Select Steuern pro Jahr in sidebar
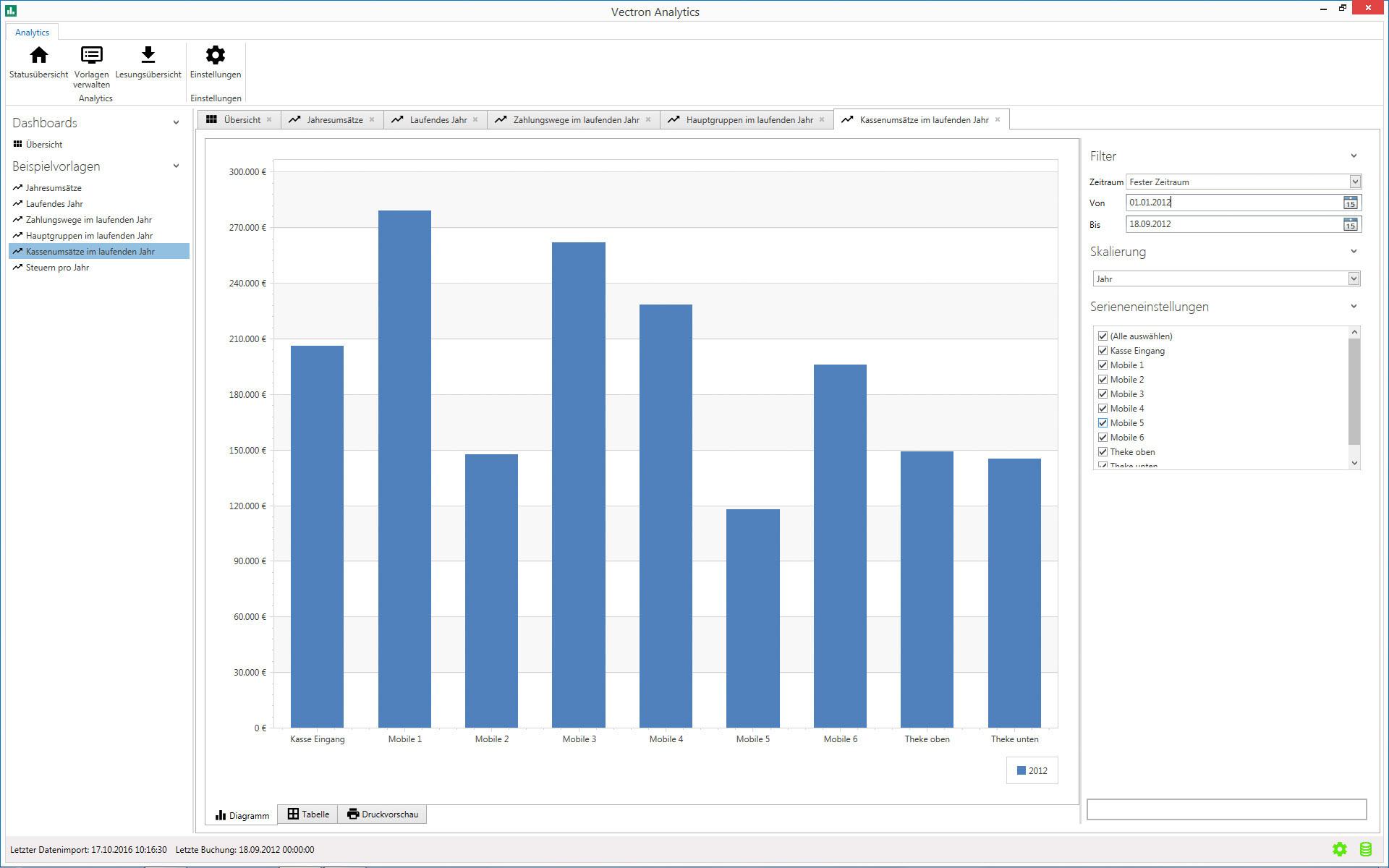 click(x=57, y=268)
